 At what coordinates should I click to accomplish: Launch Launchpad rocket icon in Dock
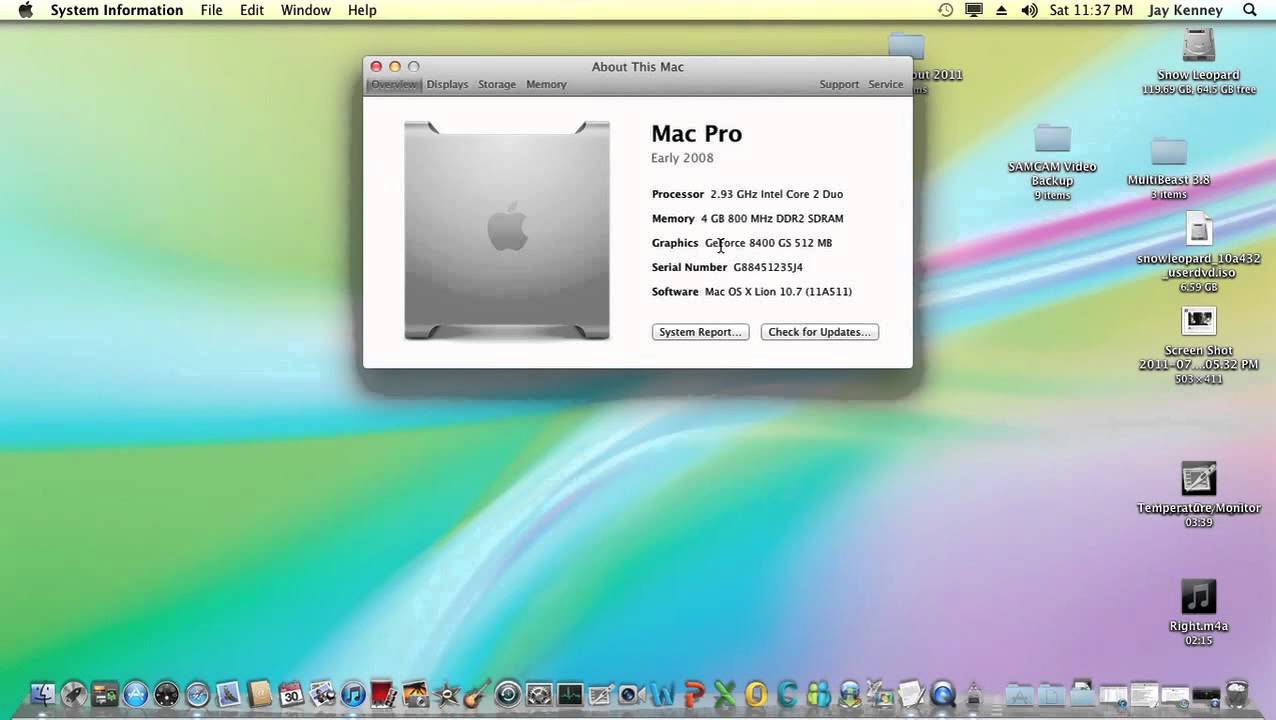(x=73, y=693)
